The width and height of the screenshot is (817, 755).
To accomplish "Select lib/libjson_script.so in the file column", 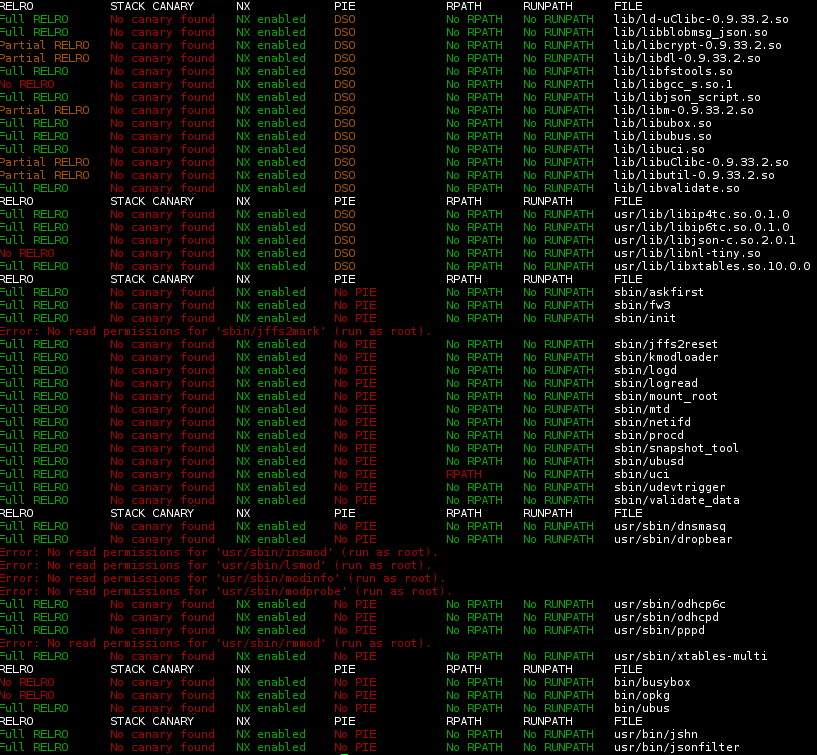I will (687, 97).
